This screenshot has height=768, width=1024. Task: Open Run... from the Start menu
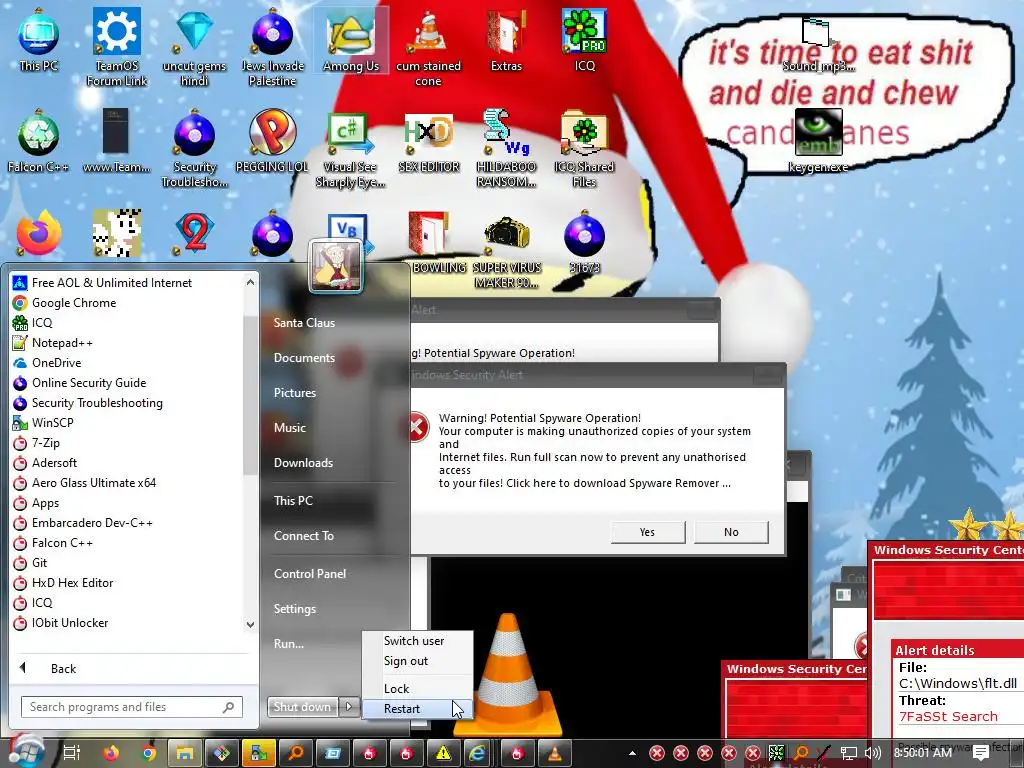pos(289,643)
